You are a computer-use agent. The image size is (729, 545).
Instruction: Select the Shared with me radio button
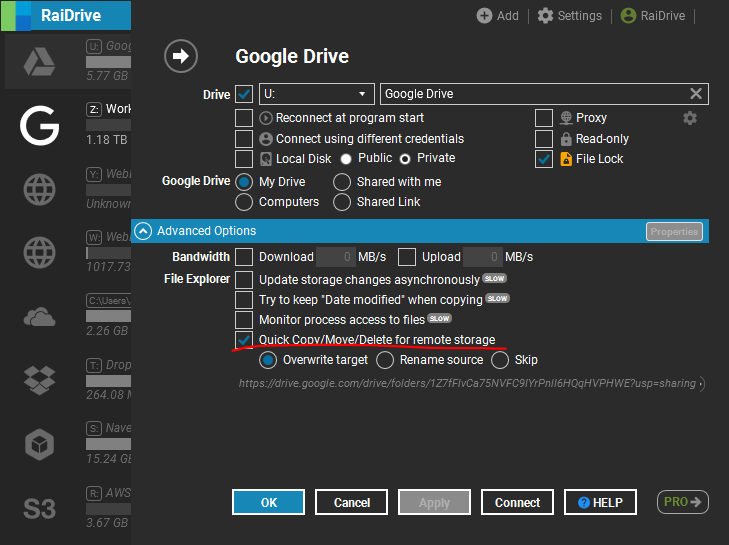tap(342, 182)
